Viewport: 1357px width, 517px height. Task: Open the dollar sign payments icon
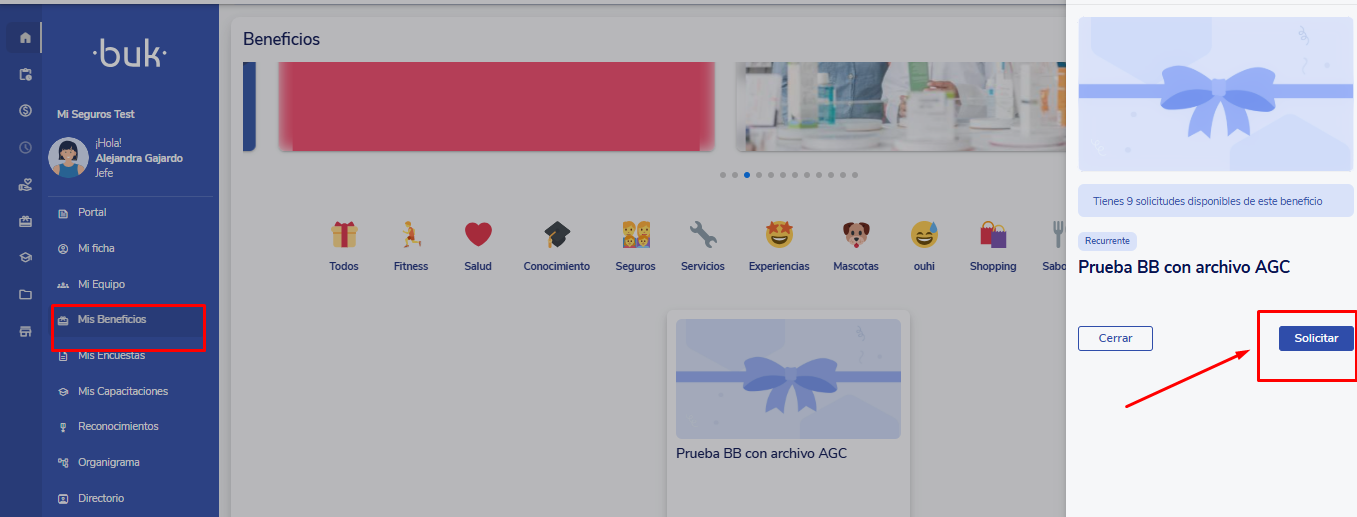(x=25, y=111)
